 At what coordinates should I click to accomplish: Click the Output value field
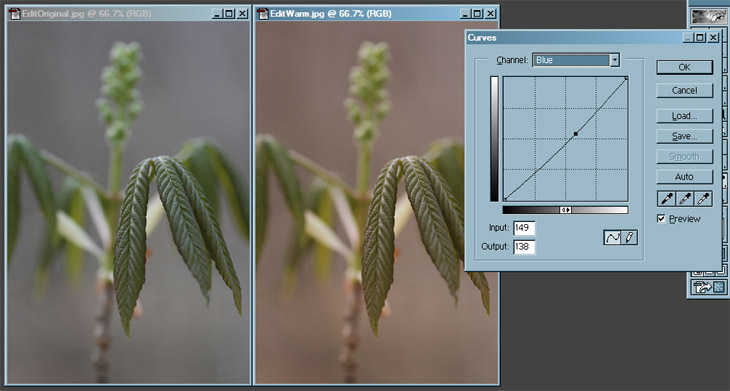pyautogui.click(x=524, y=247)
